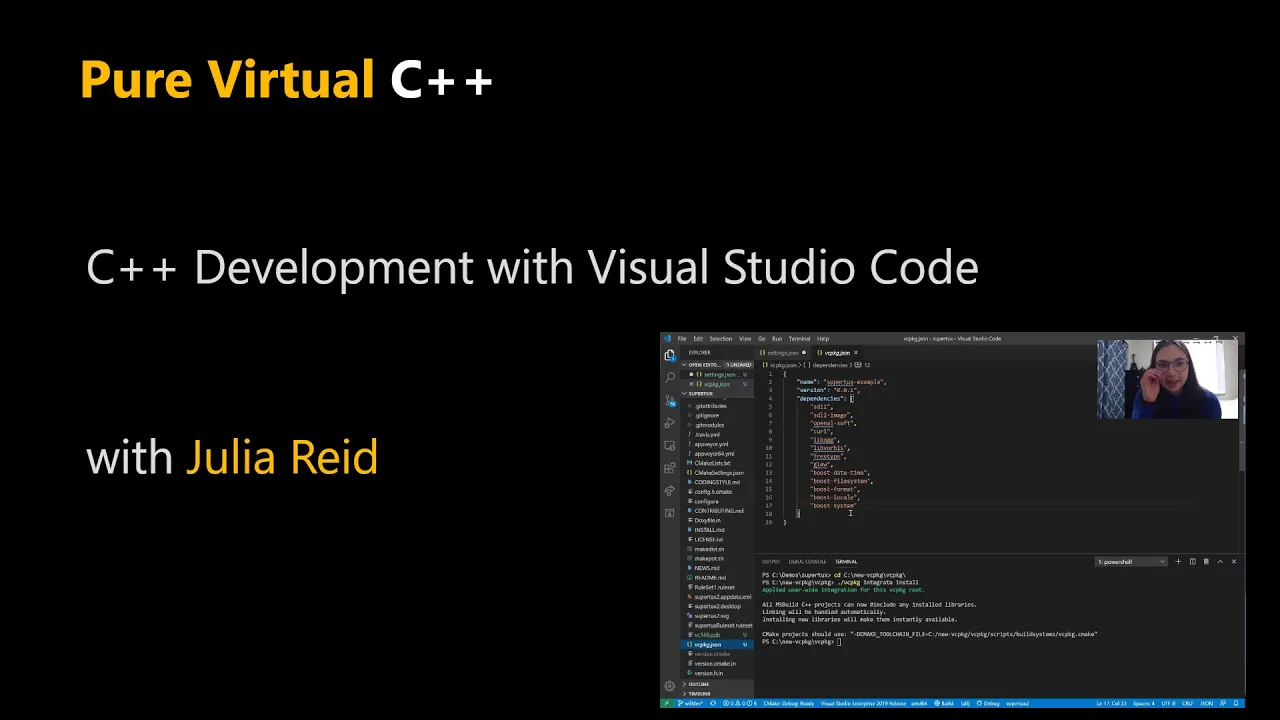Open the Search view in the activity bar

[x=669, y=377]
